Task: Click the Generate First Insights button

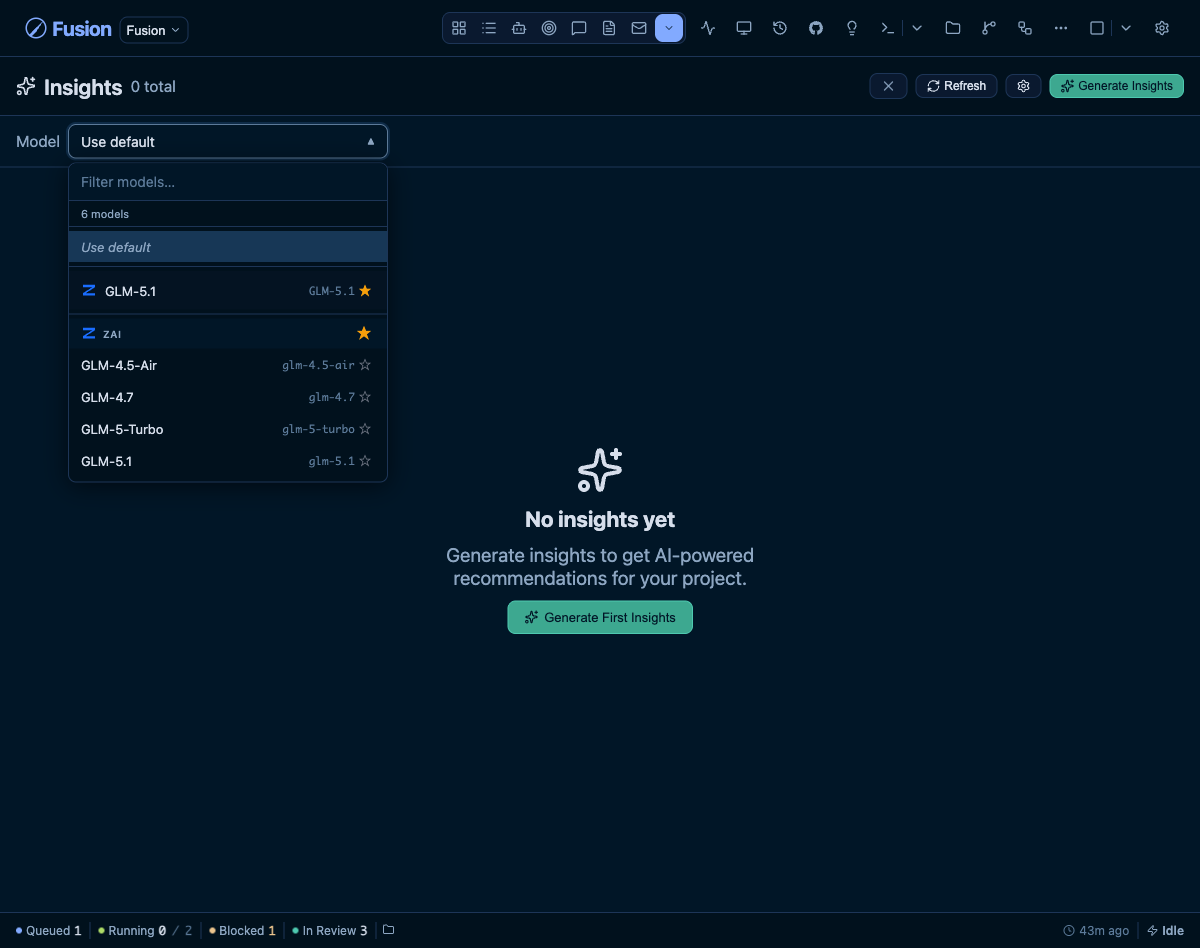Action: (600, 617)
